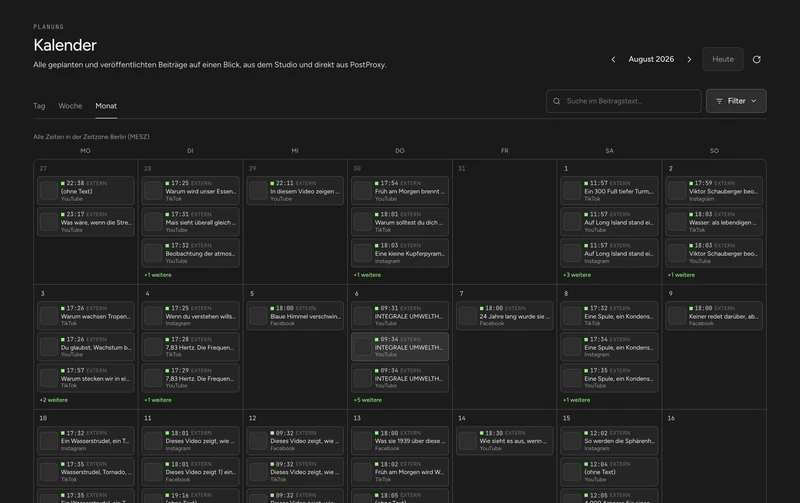Viewport: 800px width, 503px height.
Task: Open 17:34 Eine Spule Instagram post
Action: tap(609, 347)
